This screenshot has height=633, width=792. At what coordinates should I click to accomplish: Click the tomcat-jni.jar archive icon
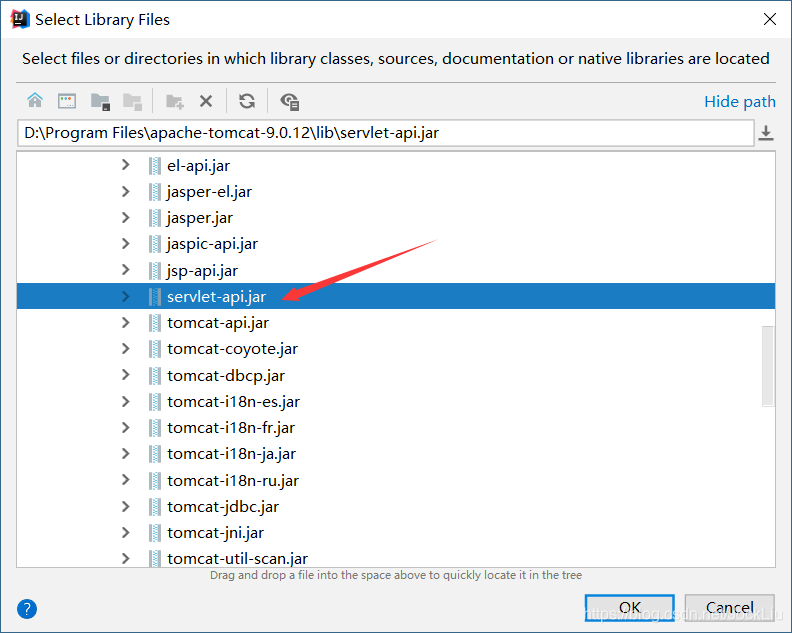(155, 533)
